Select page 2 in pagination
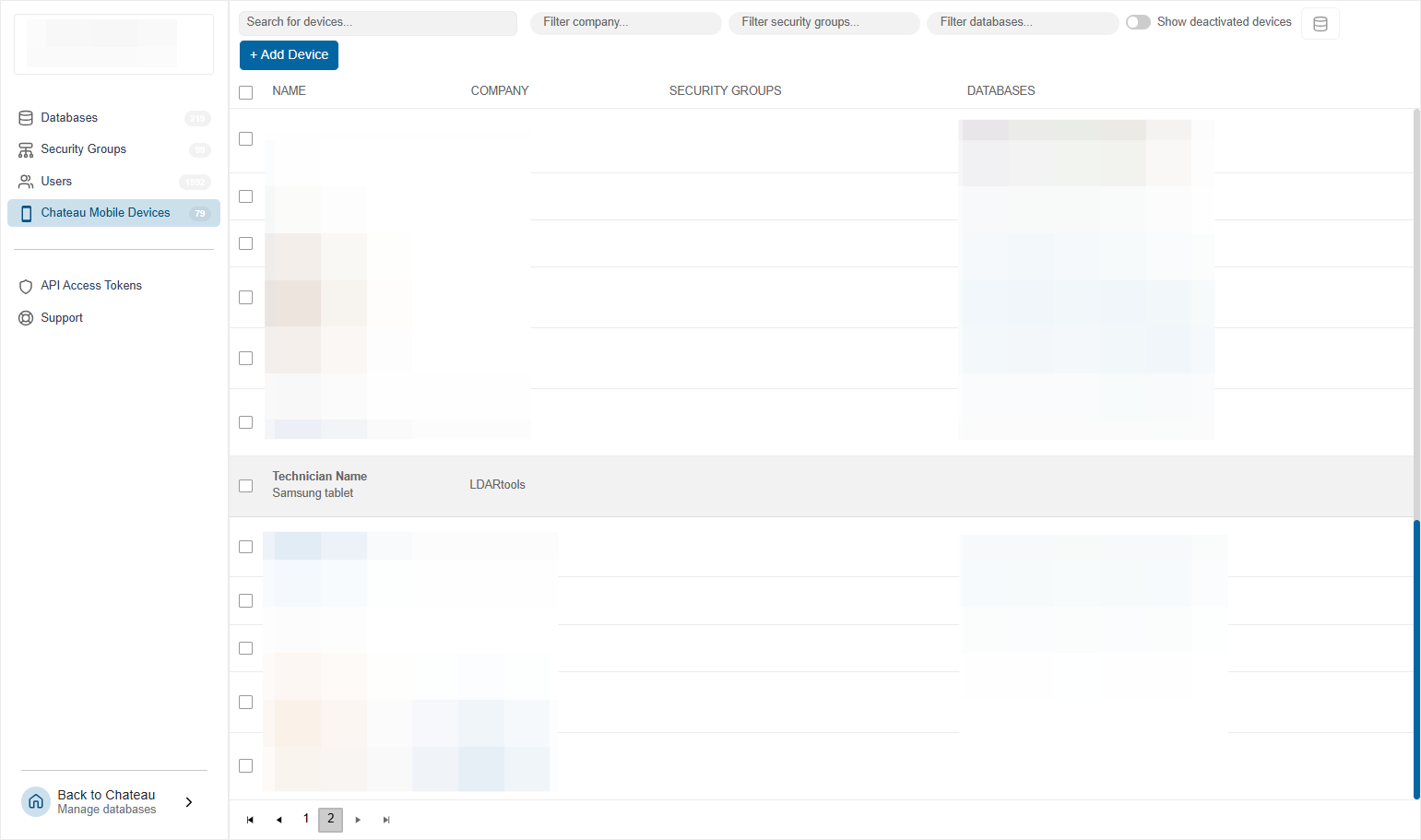Image resolution: width=1421 pixels, height=840 pixels. pyautogui.click(x=331, y=820)
